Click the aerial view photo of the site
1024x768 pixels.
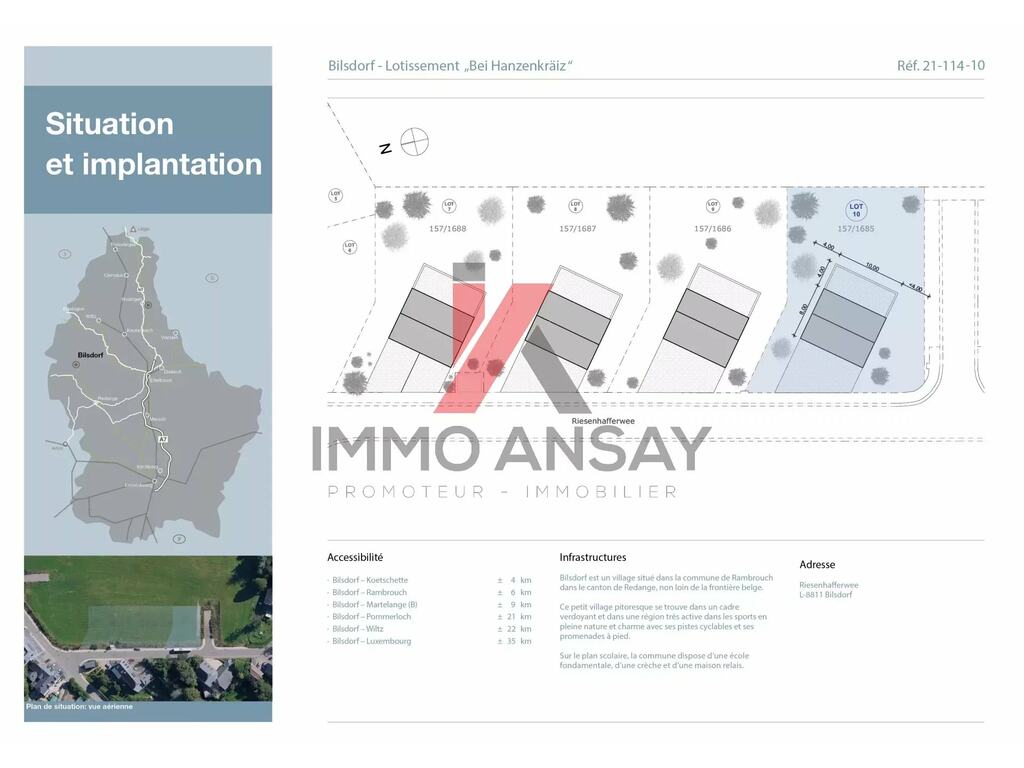(148, 628)
